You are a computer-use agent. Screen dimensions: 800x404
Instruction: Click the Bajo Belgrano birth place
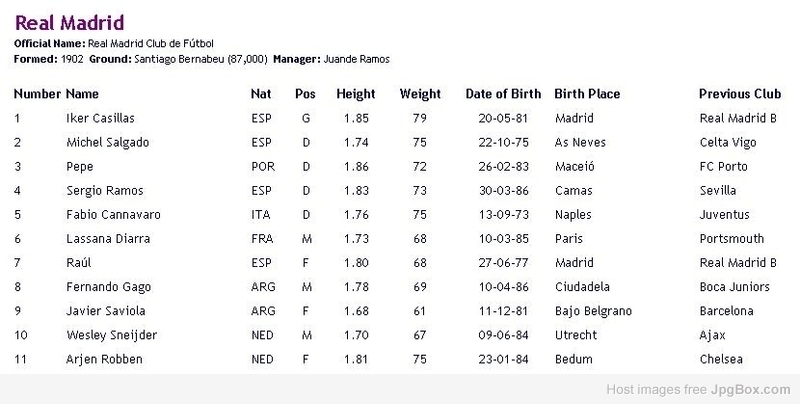pyautogui.click(x=593, y=311)
